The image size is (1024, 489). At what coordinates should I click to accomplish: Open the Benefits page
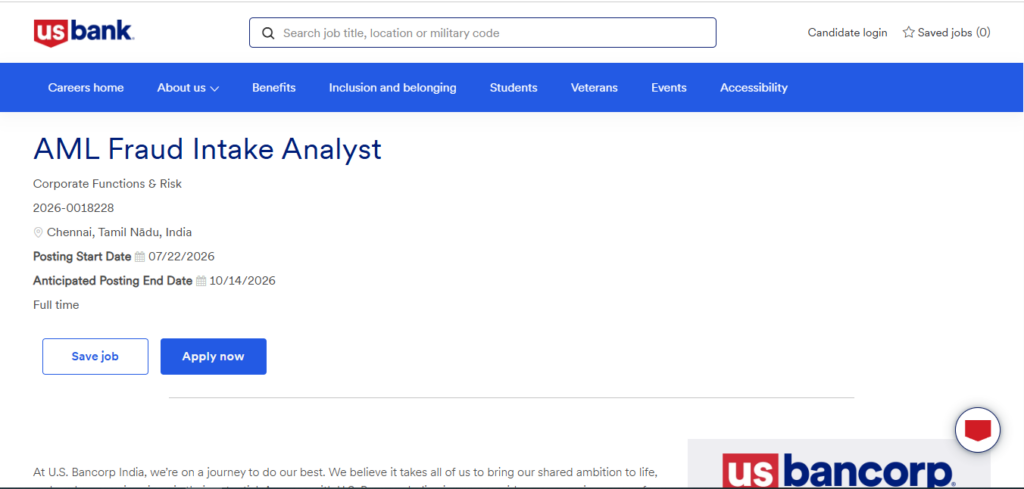point(274,87)
